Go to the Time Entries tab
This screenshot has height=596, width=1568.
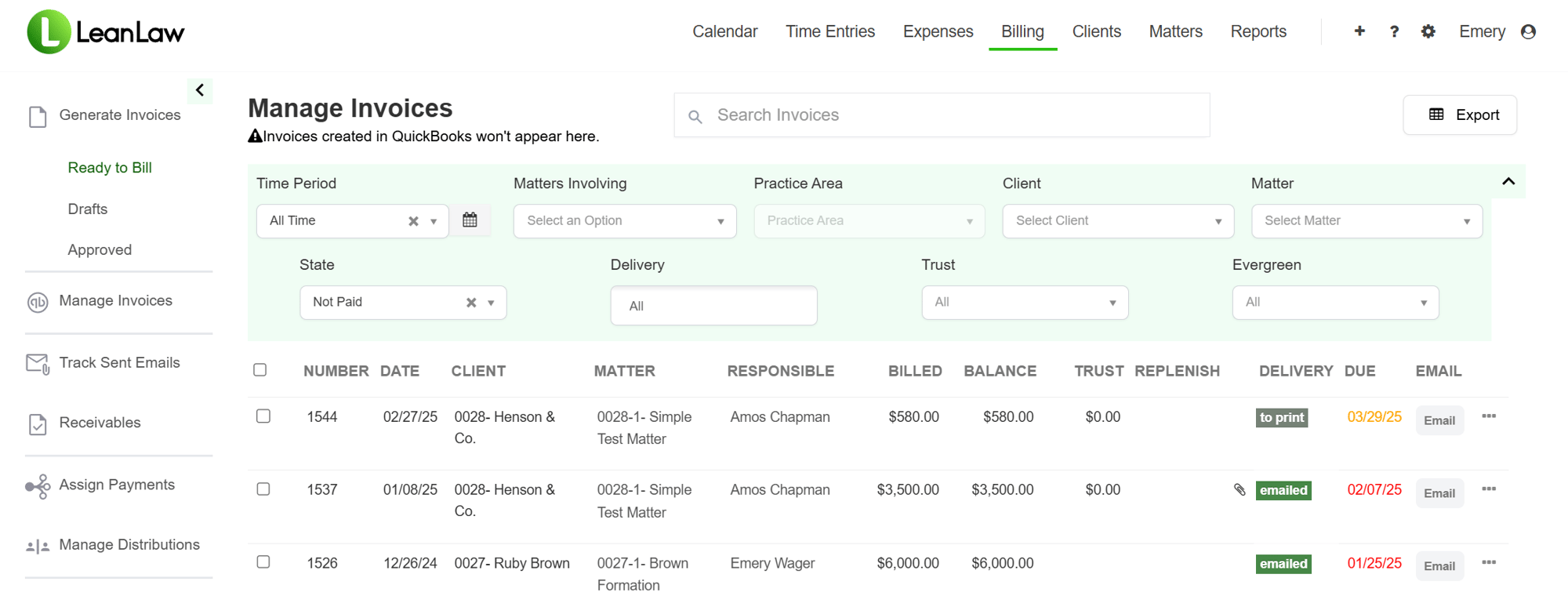[x=830, y=31]
